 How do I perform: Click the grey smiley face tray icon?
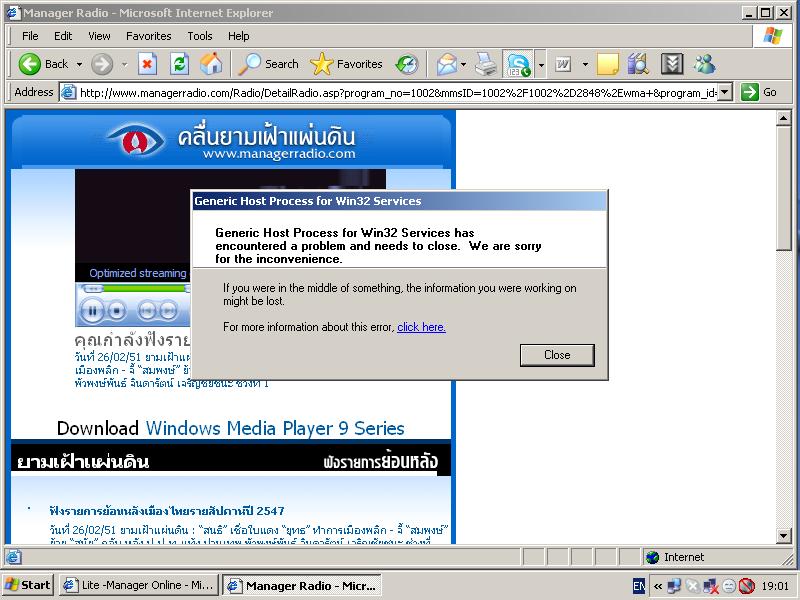[729, 586]
